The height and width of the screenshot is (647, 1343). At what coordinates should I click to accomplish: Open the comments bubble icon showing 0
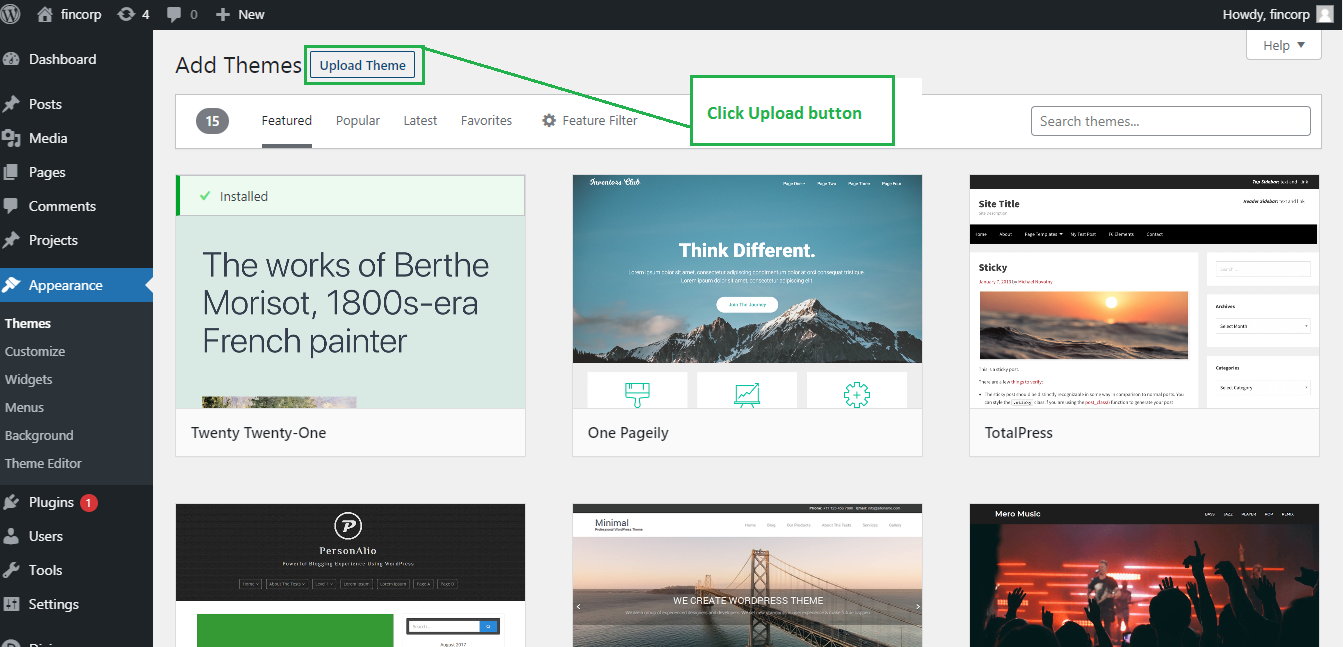tap(182, 14)
